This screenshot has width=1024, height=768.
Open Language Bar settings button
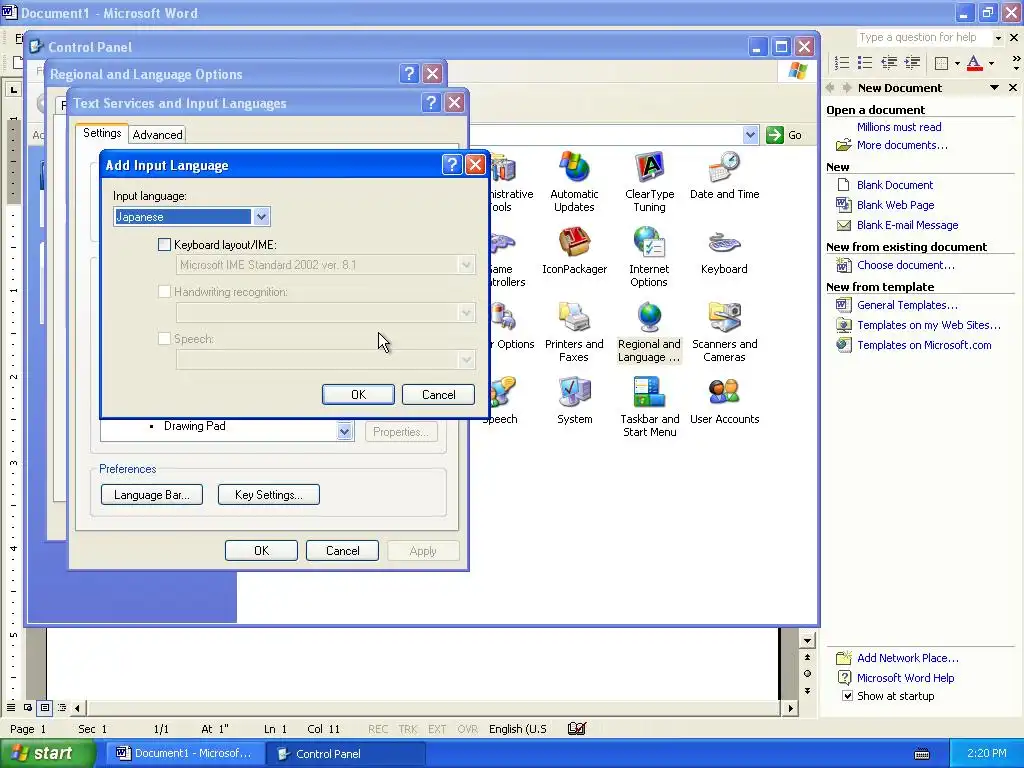click(152, 494)
